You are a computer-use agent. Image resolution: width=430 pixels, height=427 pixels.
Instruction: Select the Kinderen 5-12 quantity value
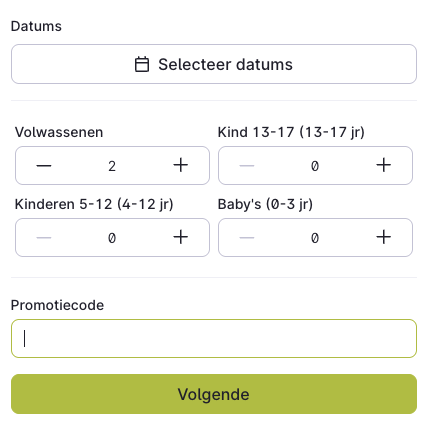point(112,238)
